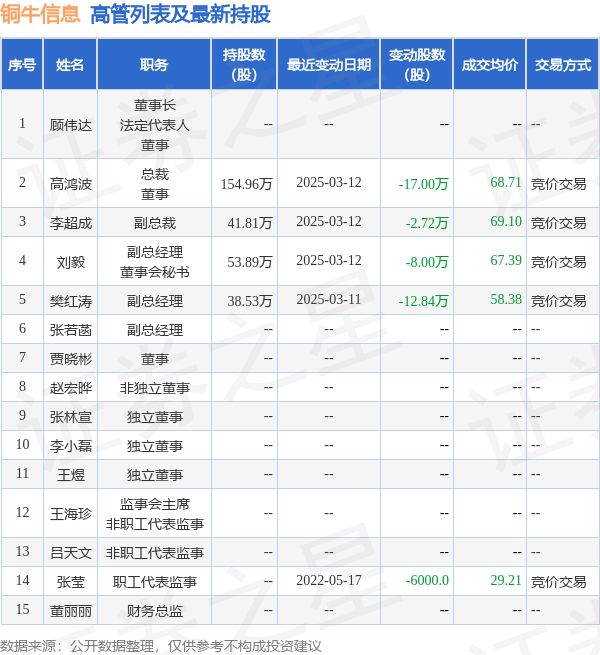Click the 变动股数(股) column header
The image size is (600, 655).
[417, 65]
